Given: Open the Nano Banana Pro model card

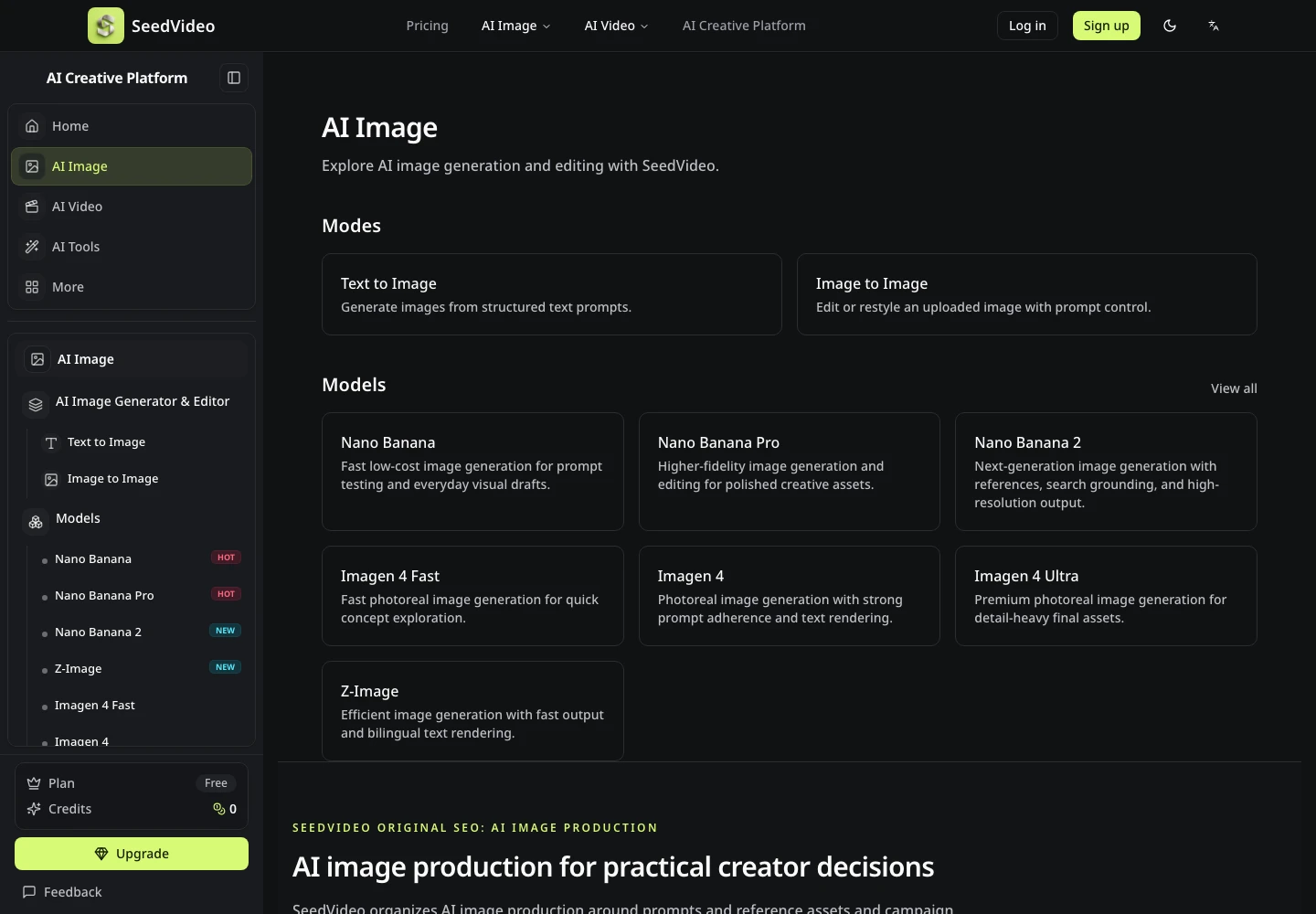Looking at the screenshot, I should coord(790,472).
